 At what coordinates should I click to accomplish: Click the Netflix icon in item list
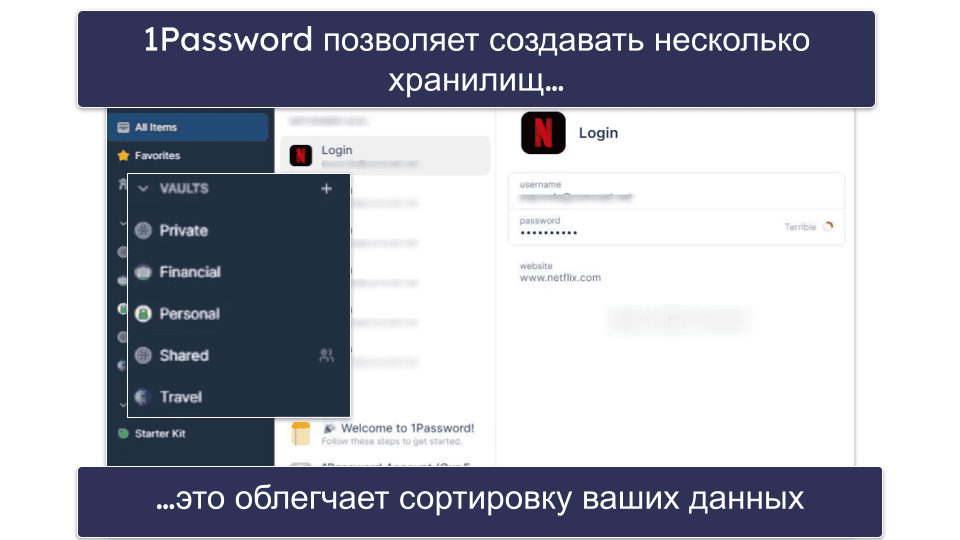coord(301,156)
